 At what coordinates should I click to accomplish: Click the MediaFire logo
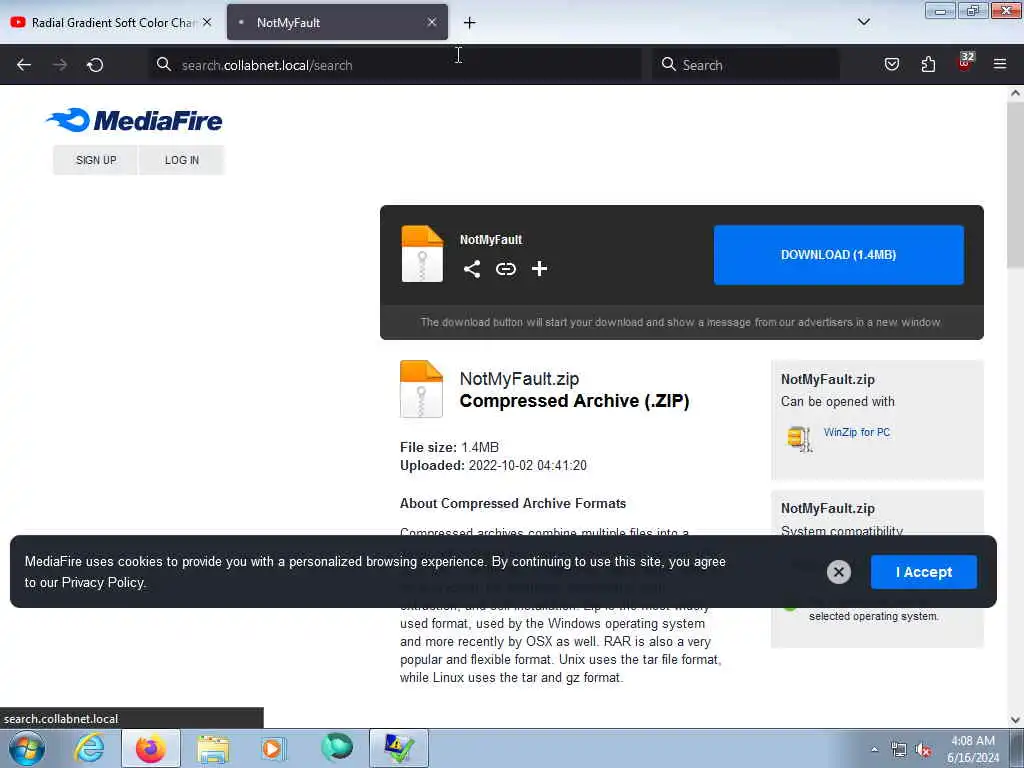point(135,120)
